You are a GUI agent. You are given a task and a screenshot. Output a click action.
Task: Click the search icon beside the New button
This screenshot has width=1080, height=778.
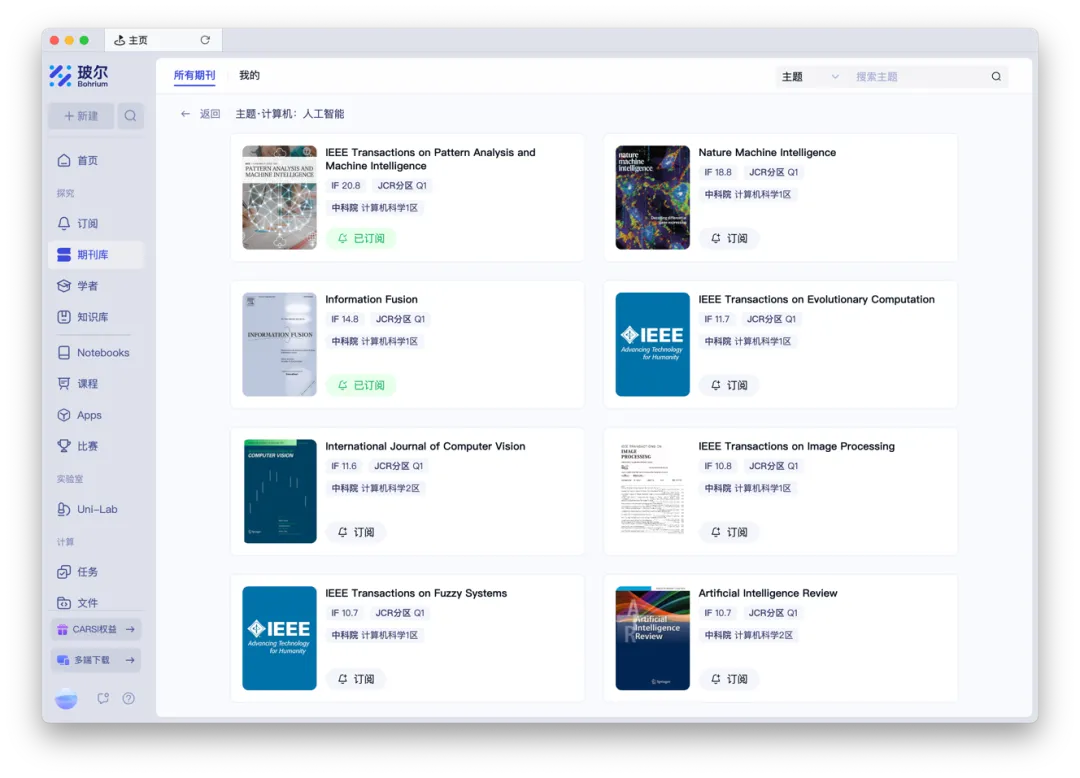[130, 116]
